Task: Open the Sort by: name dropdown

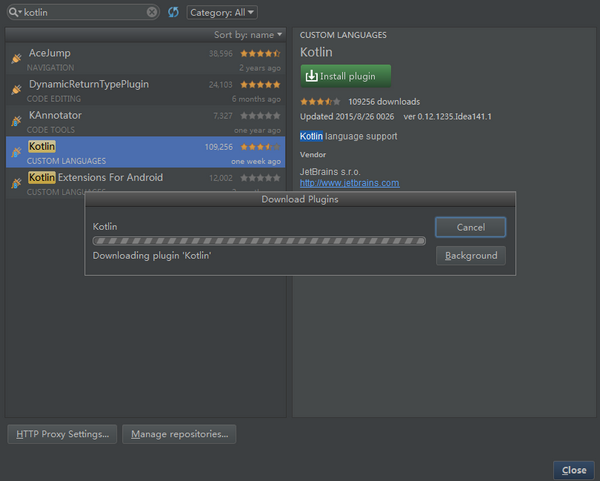Action: click(248, 35)
